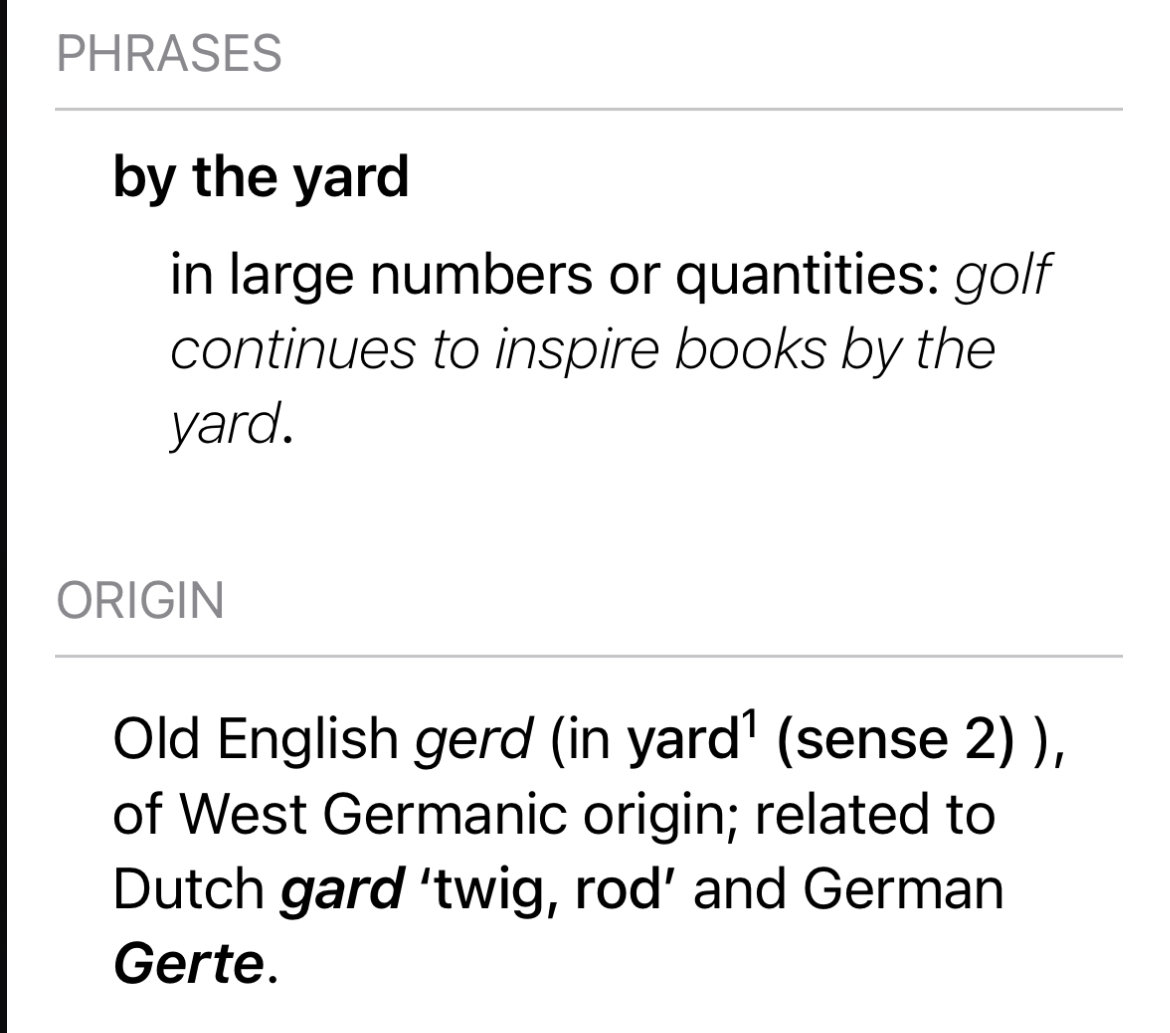The height and width of the screenshot is (1033, 1170).
Task: Select the bold phrase 'by the yard'
Action: click(x=261, y=178)
